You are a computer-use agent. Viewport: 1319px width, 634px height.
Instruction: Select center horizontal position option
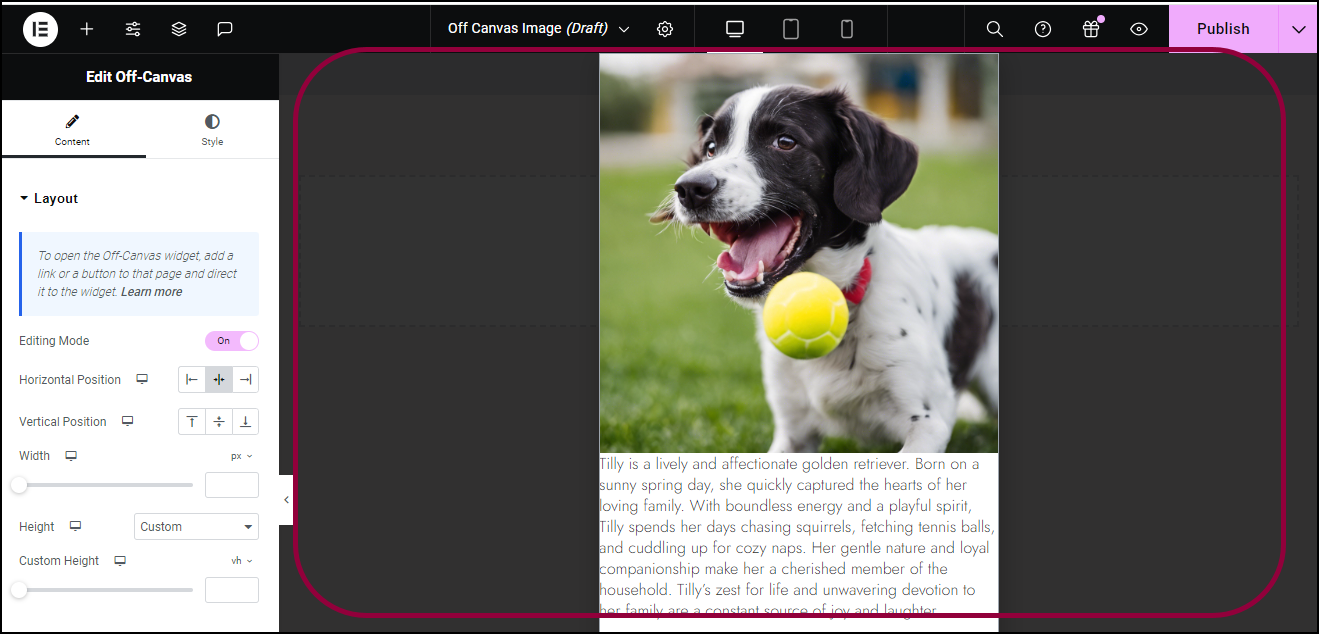219,380
